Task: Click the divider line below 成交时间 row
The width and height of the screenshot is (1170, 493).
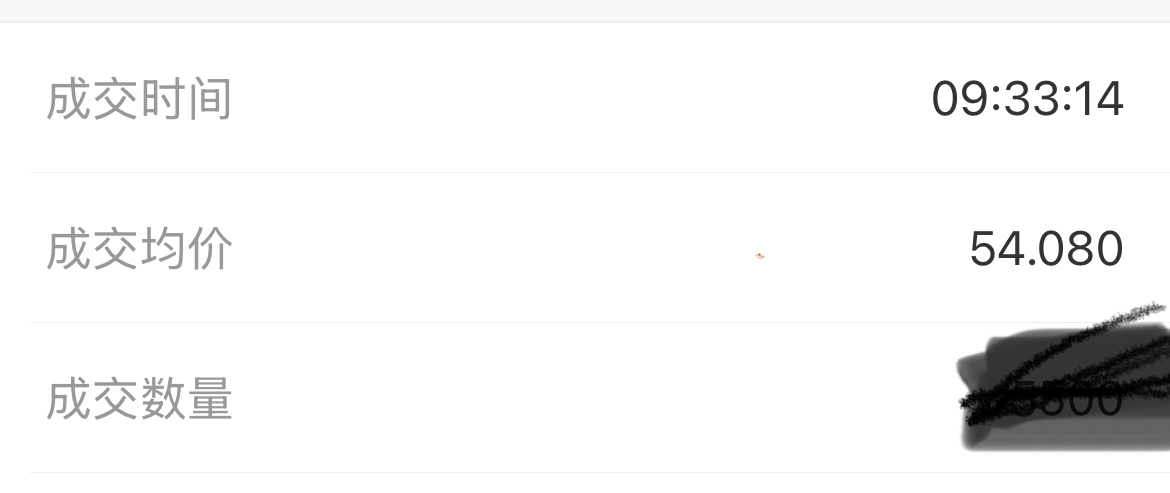Action: 600,172
